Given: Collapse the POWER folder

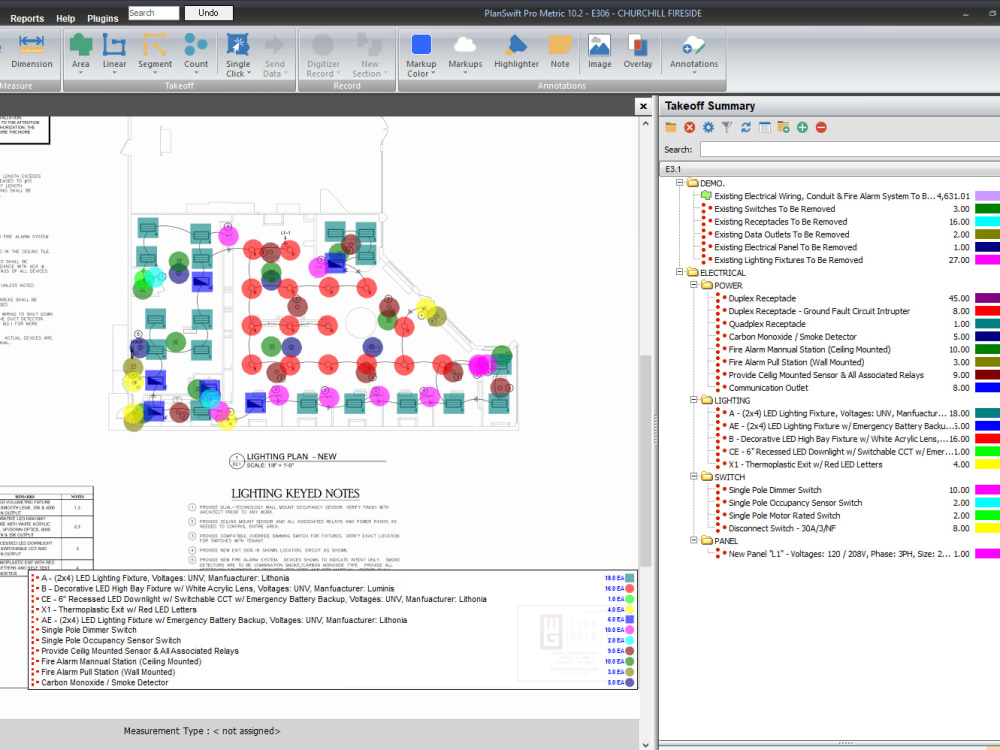Looking at the screenshot, I should pos(694,284).
